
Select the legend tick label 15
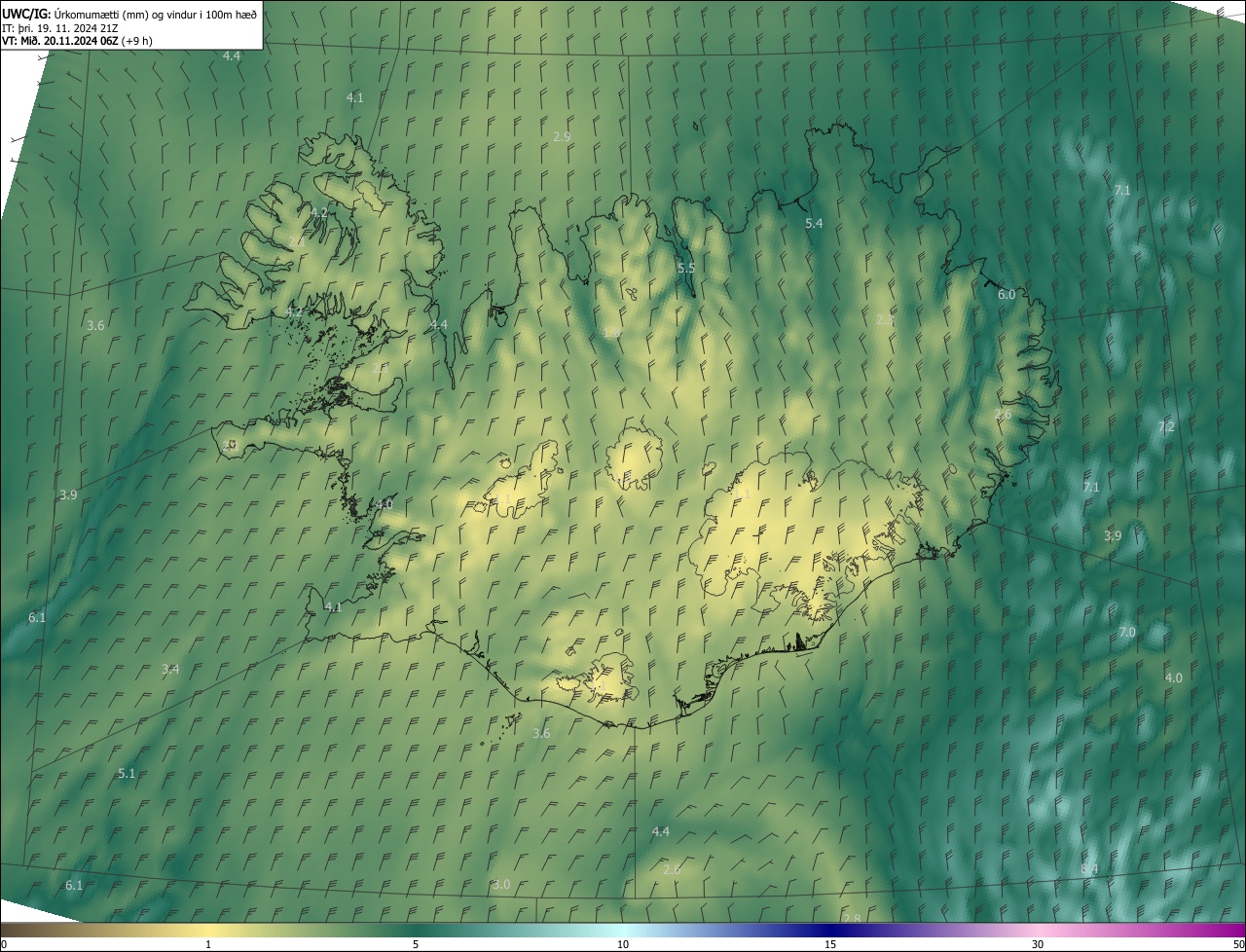pos(830,944)
